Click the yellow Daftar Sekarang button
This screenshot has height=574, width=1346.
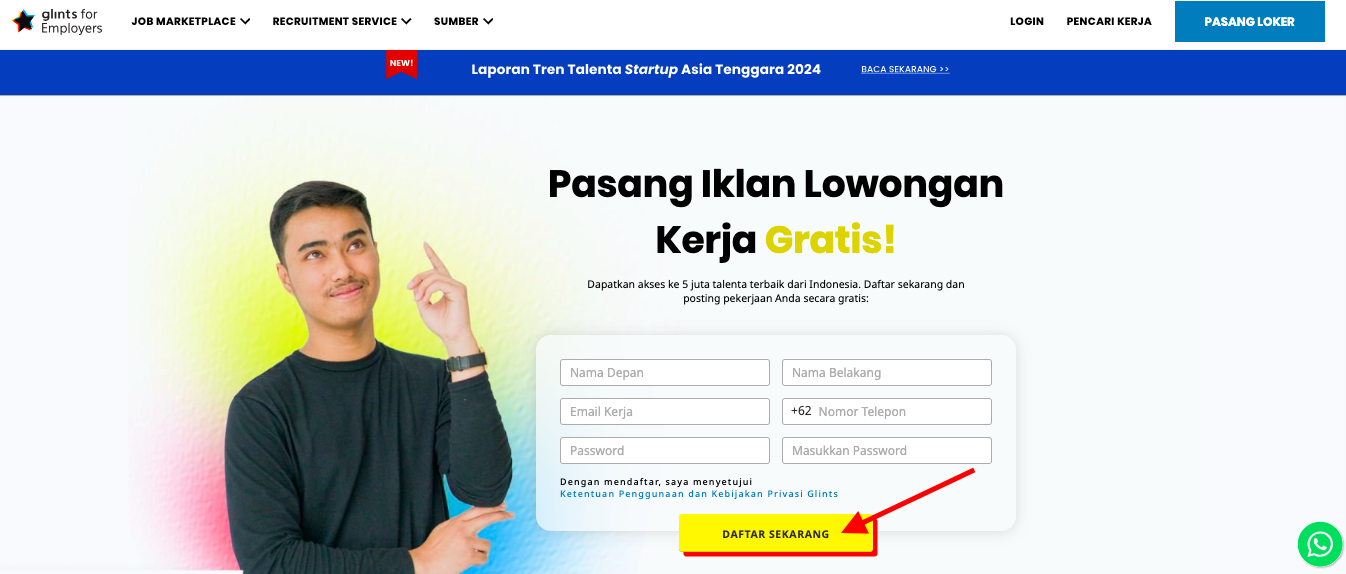776,534
